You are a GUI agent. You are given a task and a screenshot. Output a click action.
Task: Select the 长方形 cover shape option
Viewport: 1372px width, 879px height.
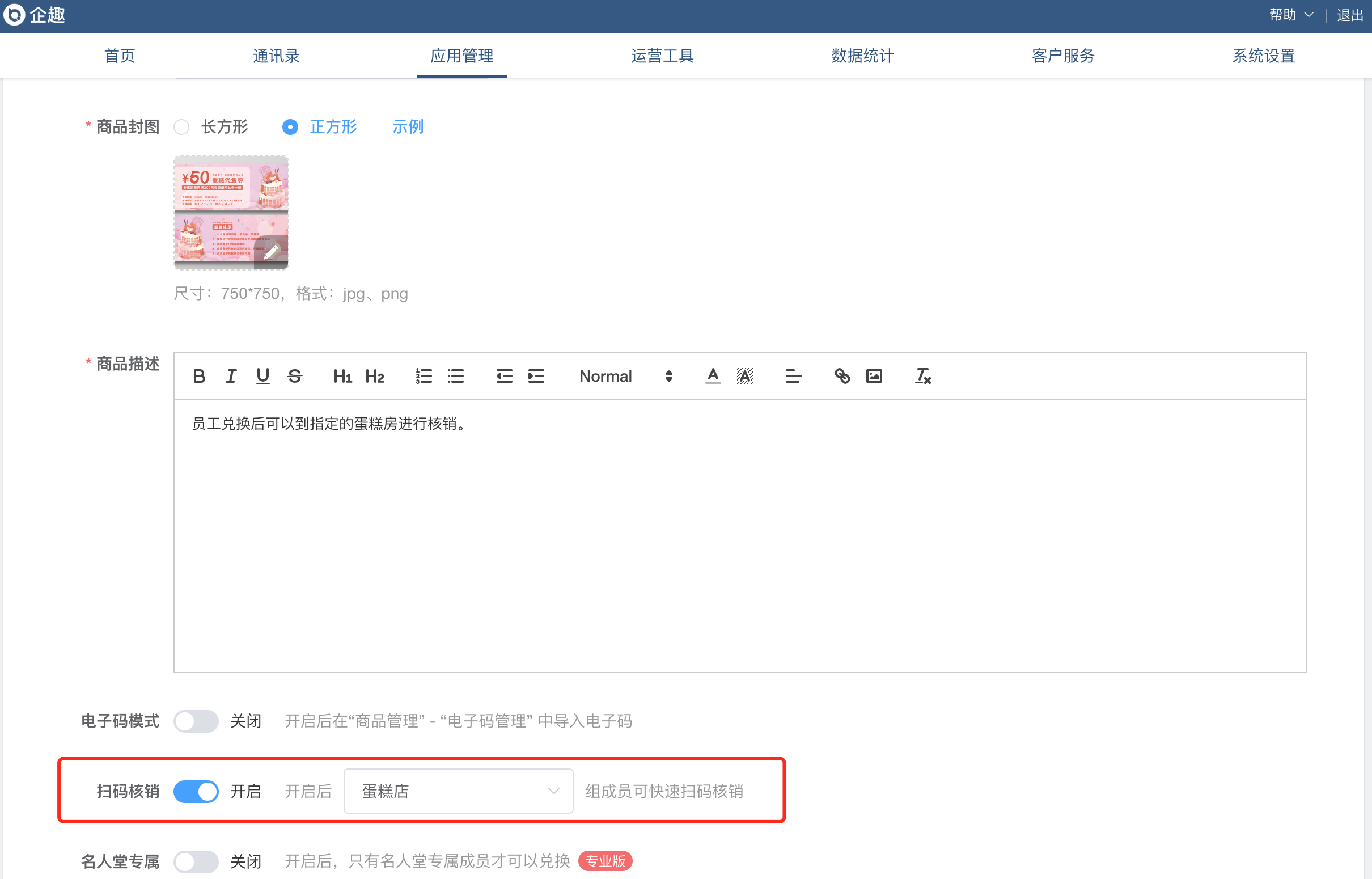(182, 126)
